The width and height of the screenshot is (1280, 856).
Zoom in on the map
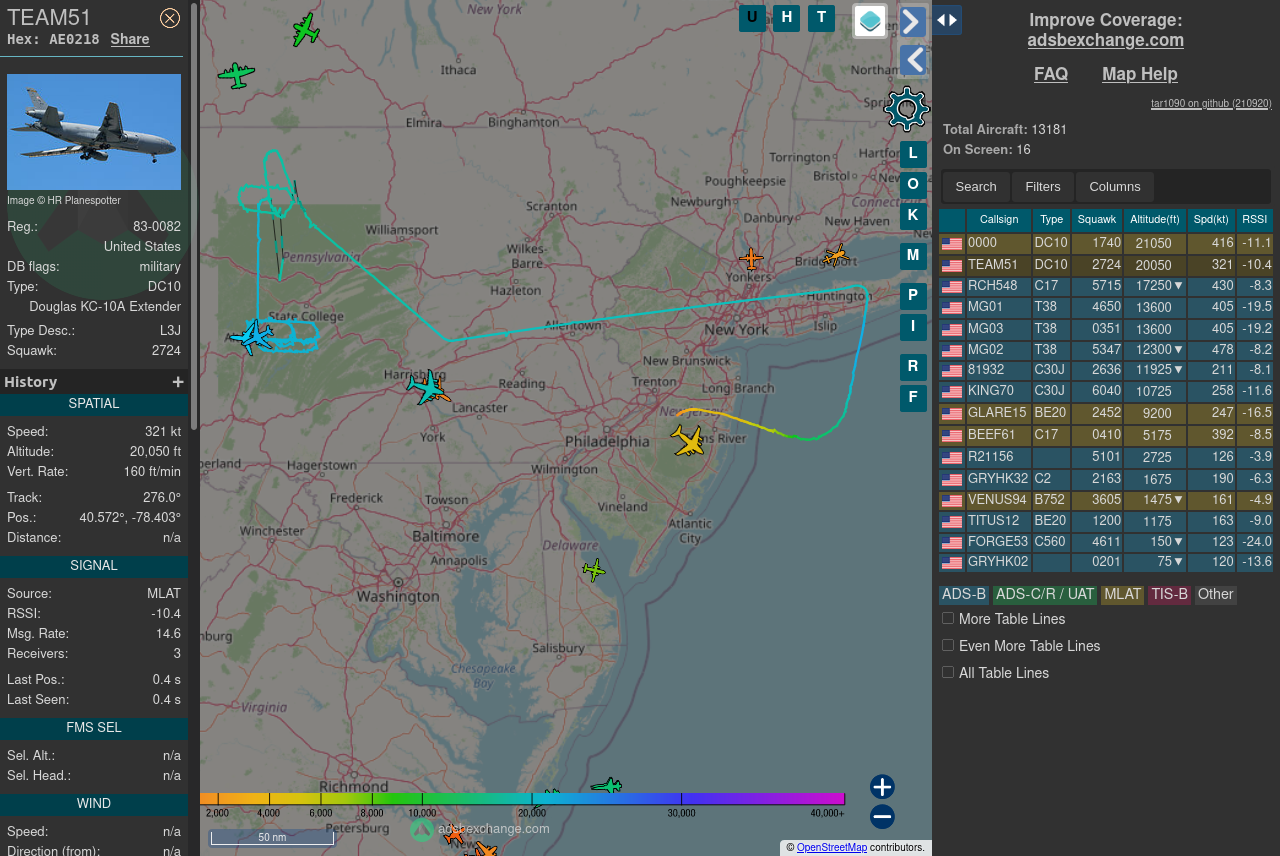pyautogui.click(x=882, y=787)
